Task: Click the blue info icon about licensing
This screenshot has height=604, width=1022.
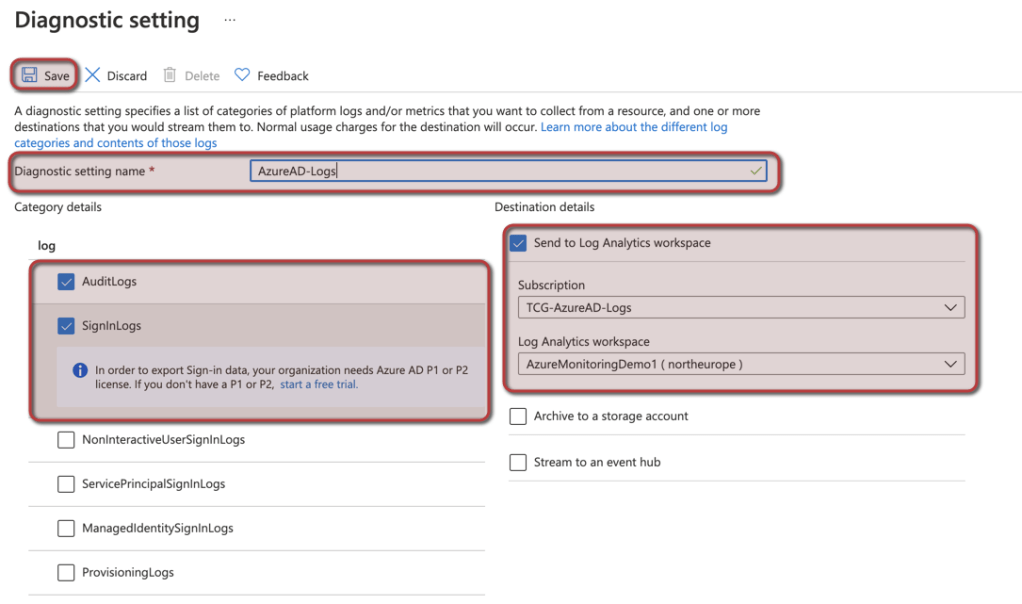Action: click(80, 370)
